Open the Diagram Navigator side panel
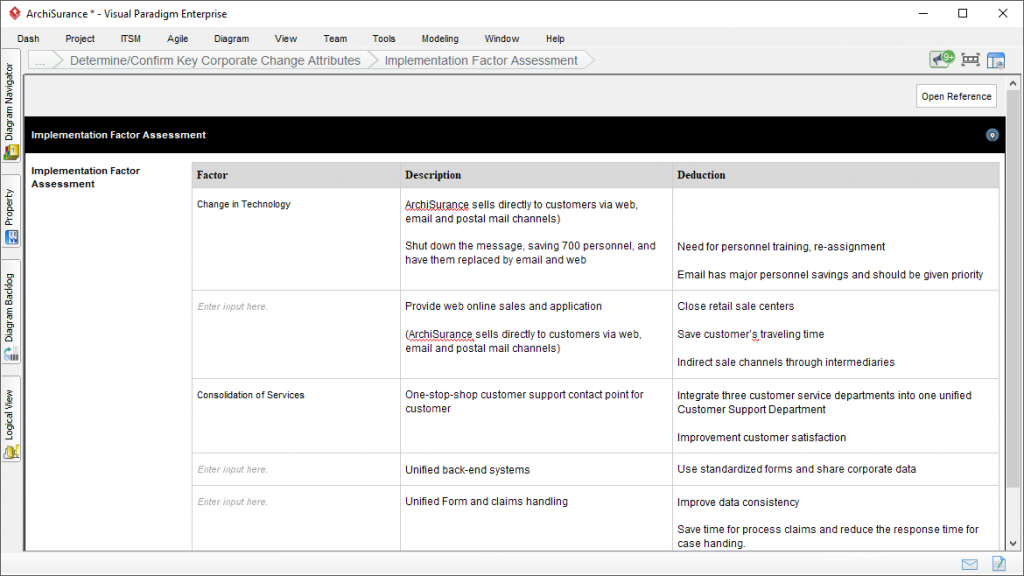The image size is (1024, 576). click(x=11, y=110)
